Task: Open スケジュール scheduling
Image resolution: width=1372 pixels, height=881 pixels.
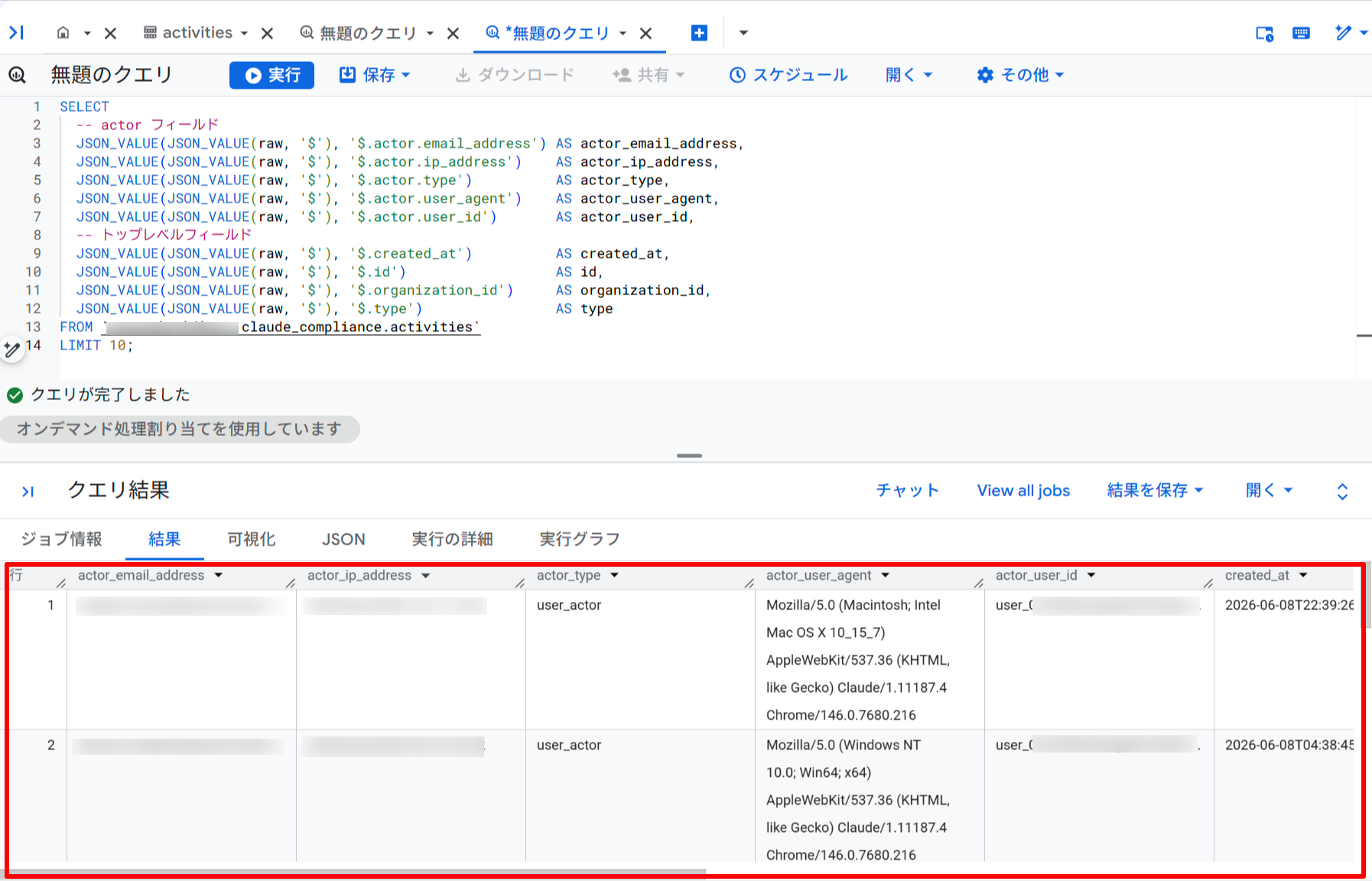Action: click(x=788, y=75)
